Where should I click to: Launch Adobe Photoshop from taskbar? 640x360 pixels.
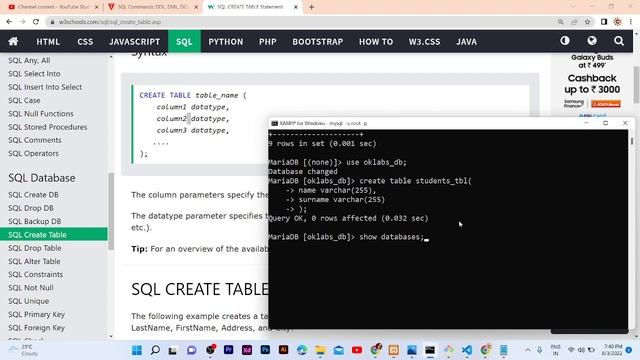click(265, 350)
